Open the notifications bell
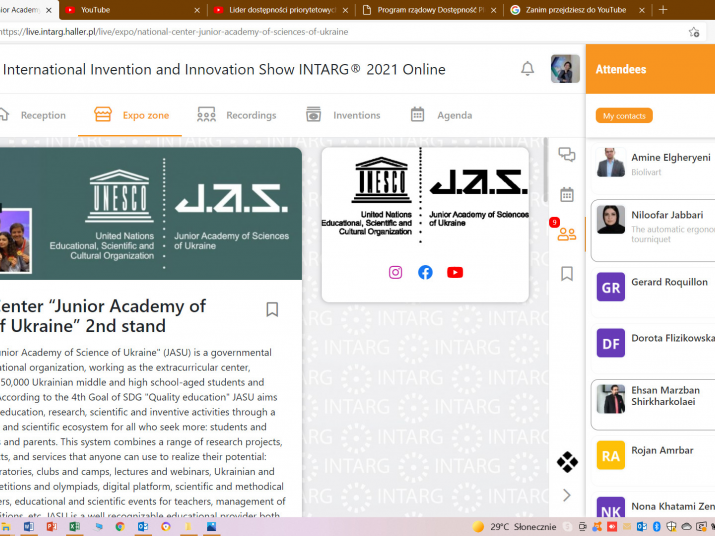Image resolution: width=715 pixels, height=536 pixels. (x=527, y=69)
